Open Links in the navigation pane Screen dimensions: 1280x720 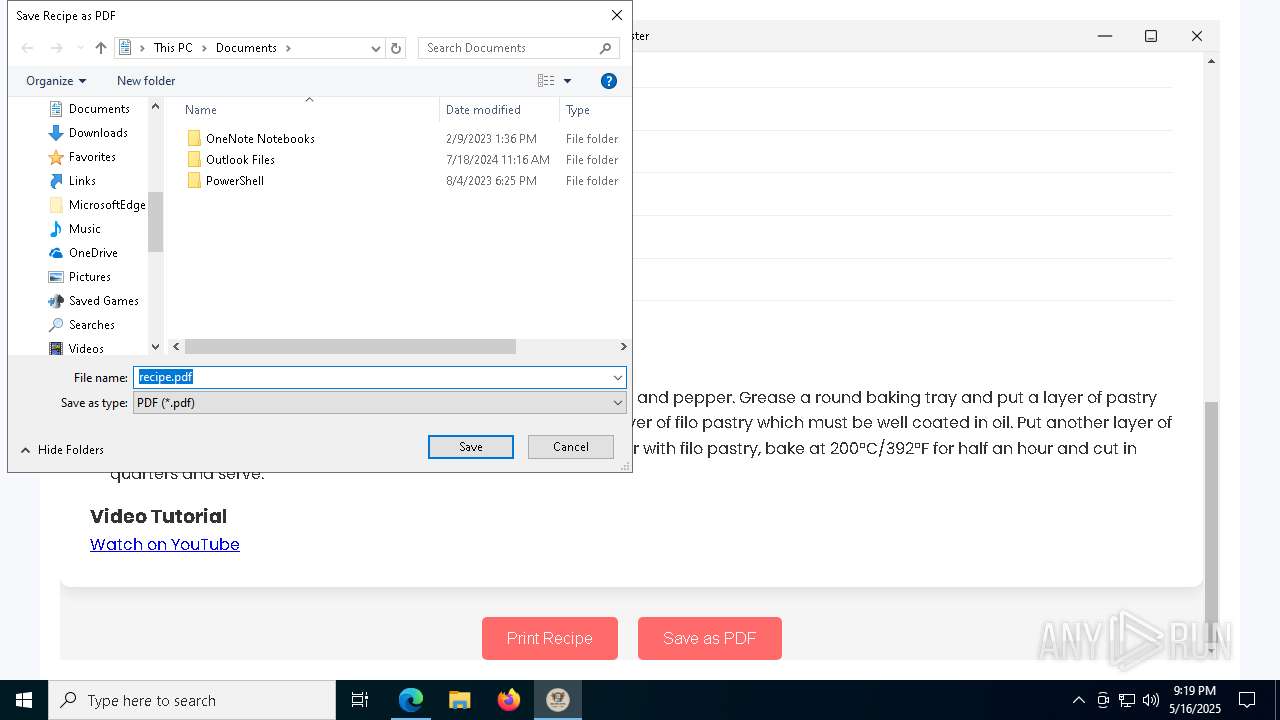coord(82,181)
